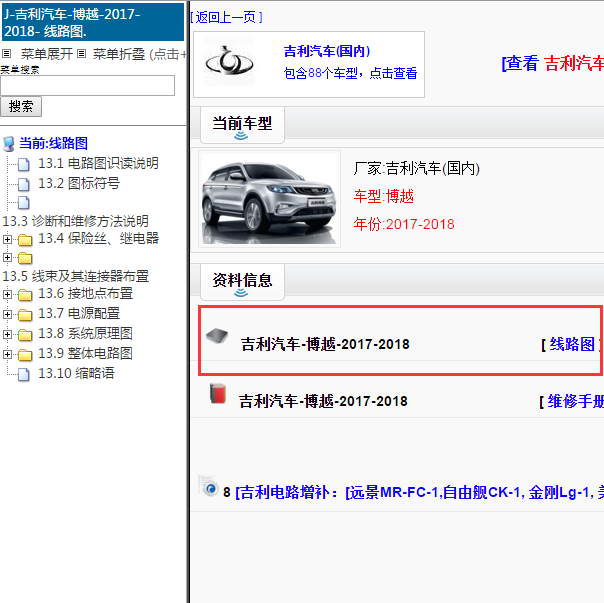
Task: Expand the 13.6 接地点布置 node
Action: 7,294
